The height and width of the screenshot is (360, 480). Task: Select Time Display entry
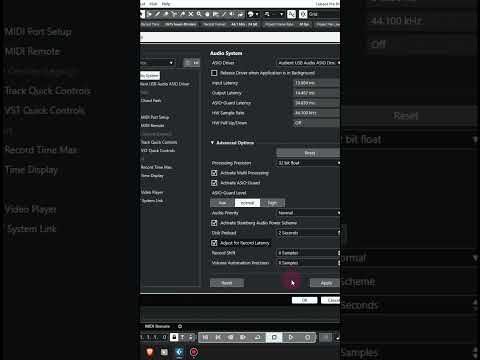pyautogui.click(x=152, y=175)
